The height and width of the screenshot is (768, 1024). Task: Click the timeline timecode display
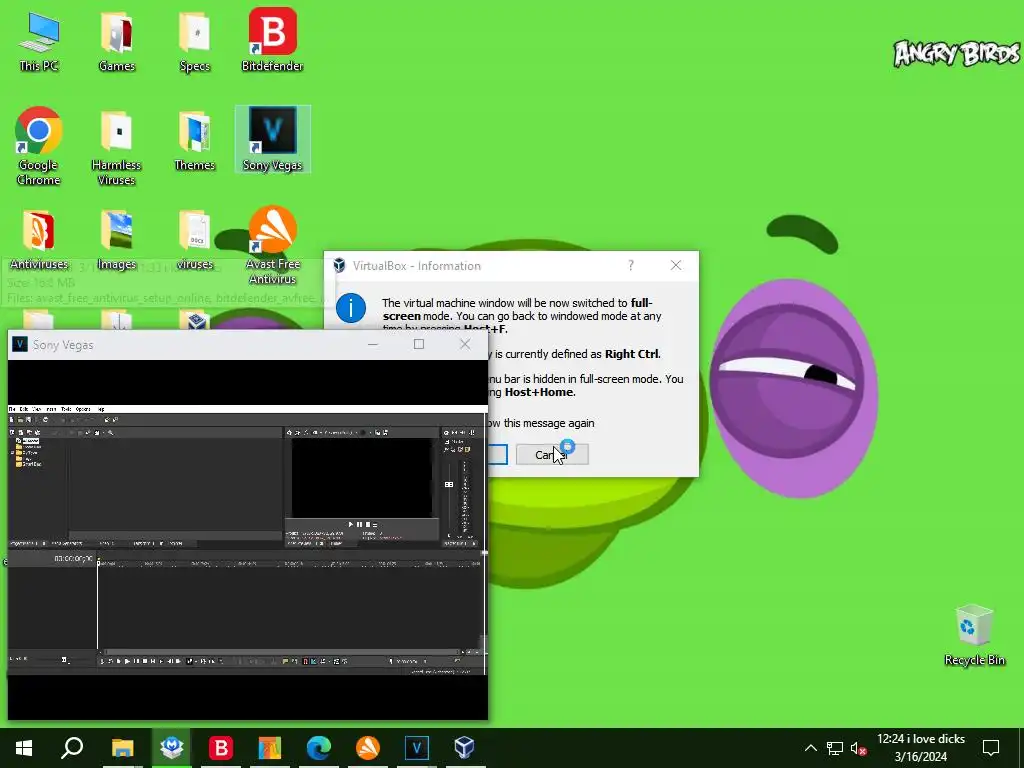click(73, 558)
